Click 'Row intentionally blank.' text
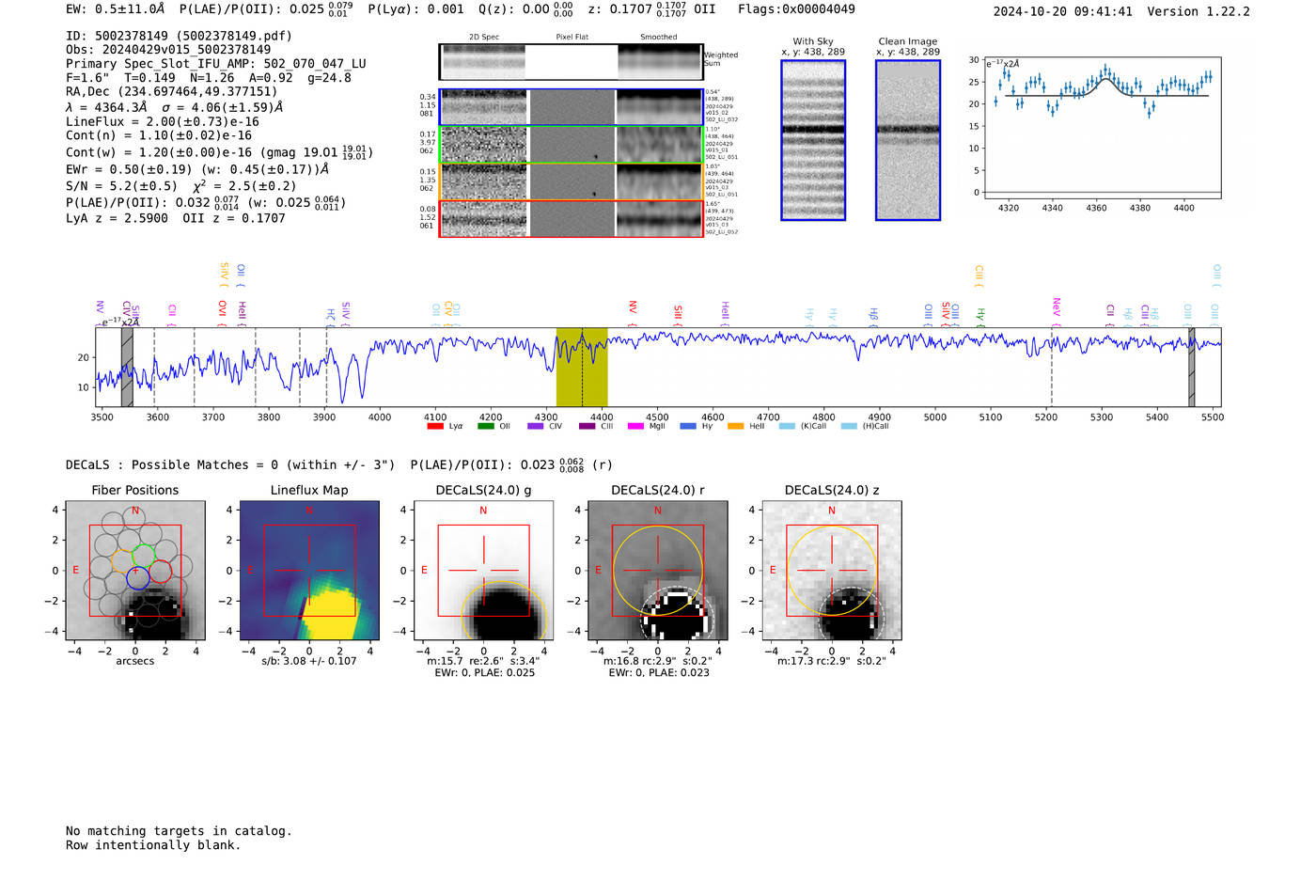This screenshot has height=896, width=1316. 153,845
